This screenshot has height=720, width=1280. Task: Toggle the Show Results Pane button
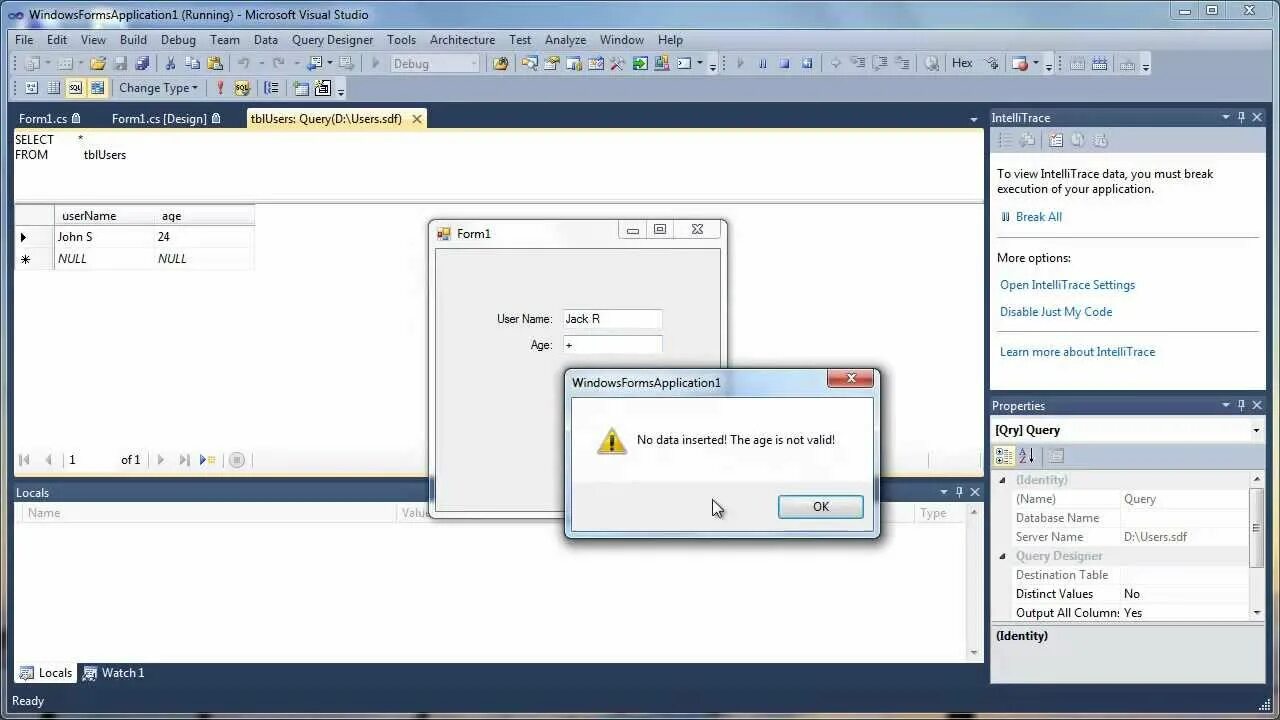point(97,88)
